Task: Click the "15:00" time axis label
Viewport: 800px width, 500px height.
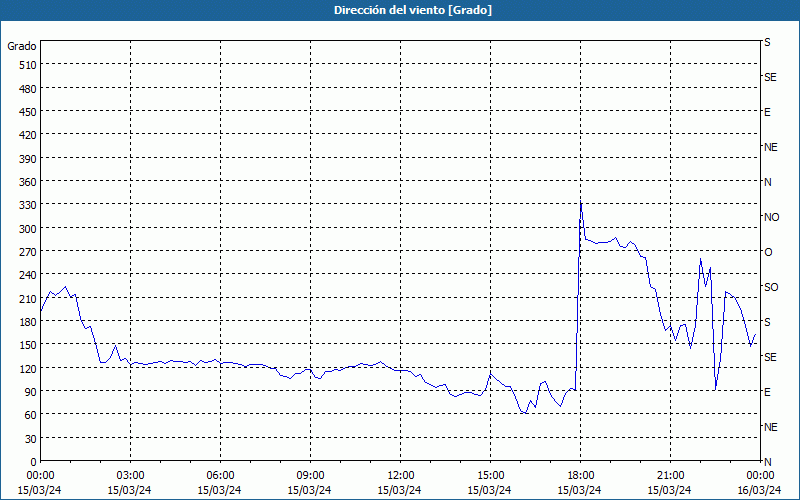Action: [x=490, y=476]
